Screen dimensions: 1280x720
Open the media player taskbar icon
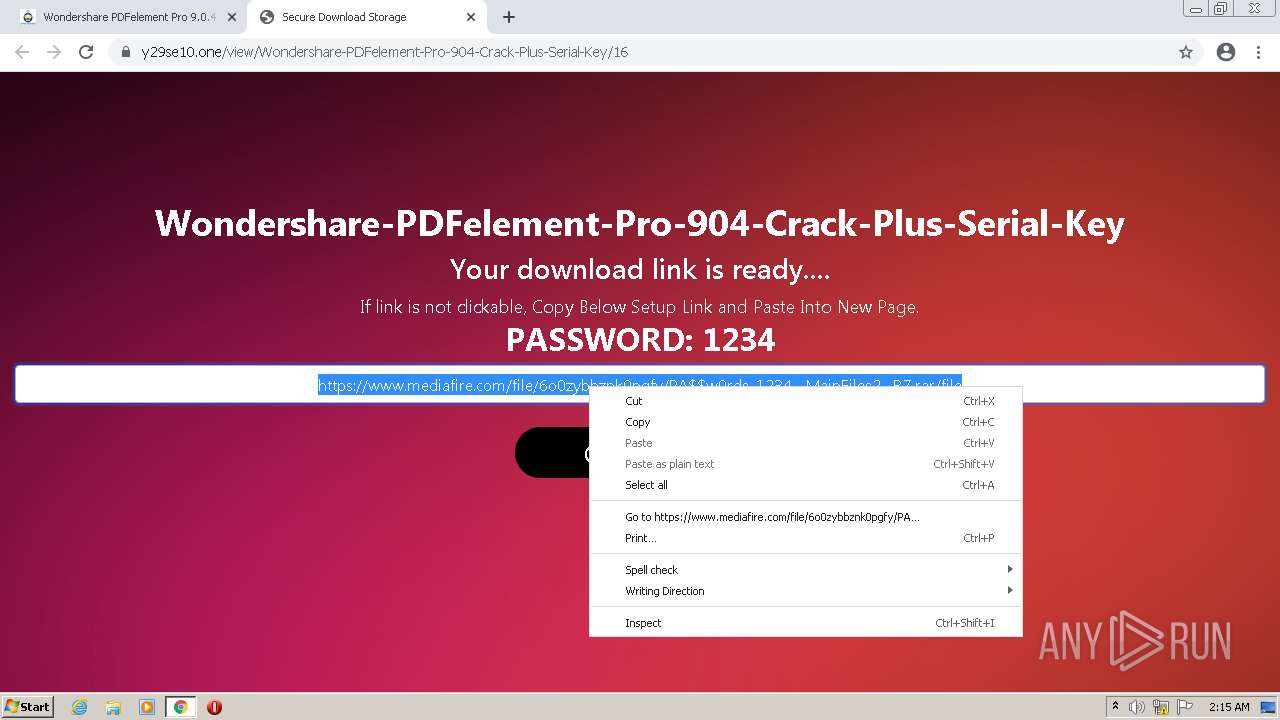(147, 707)
